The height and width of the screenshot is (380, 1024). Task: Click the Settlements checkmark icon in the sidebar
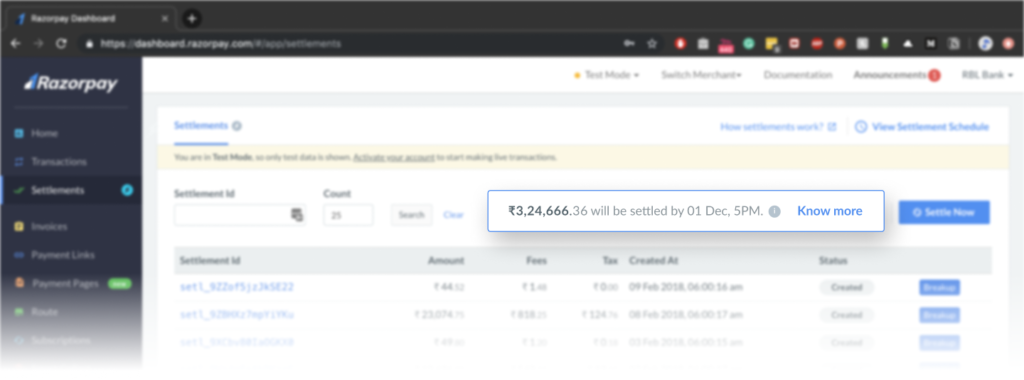pyautogui.click(x=19, y=191)
